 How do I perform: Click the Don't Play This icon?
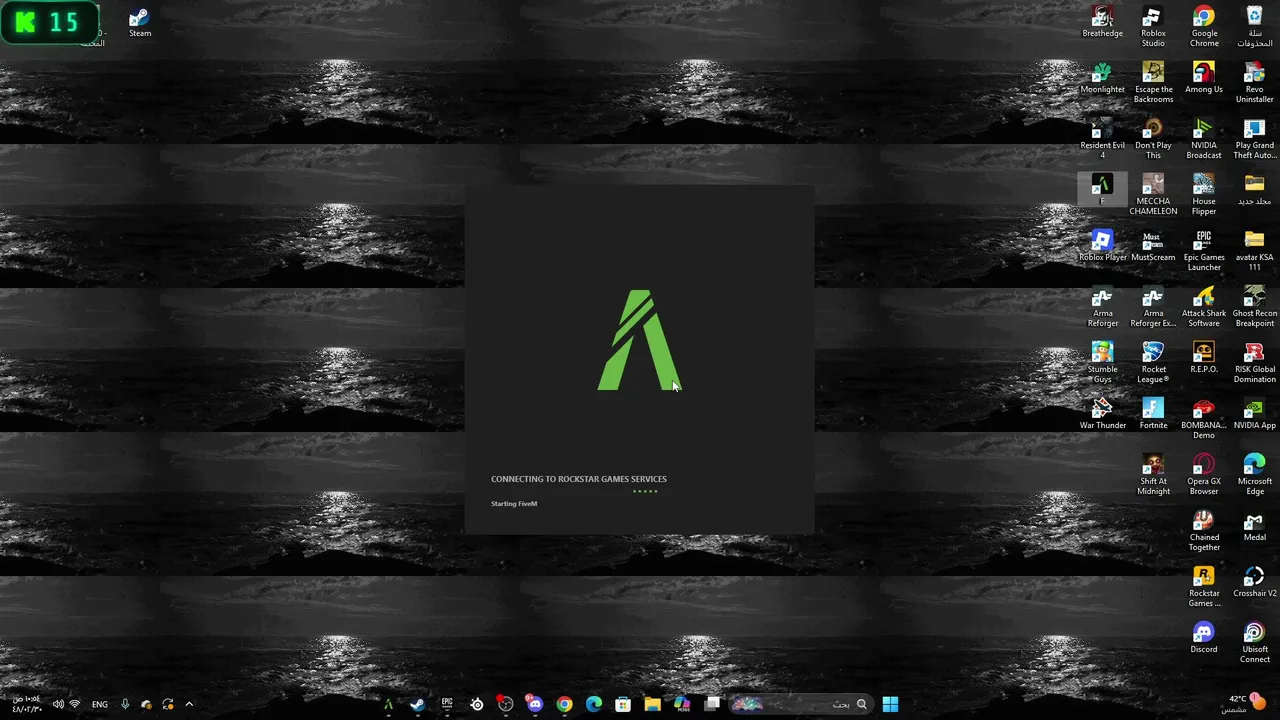[x=1153, y=139]
